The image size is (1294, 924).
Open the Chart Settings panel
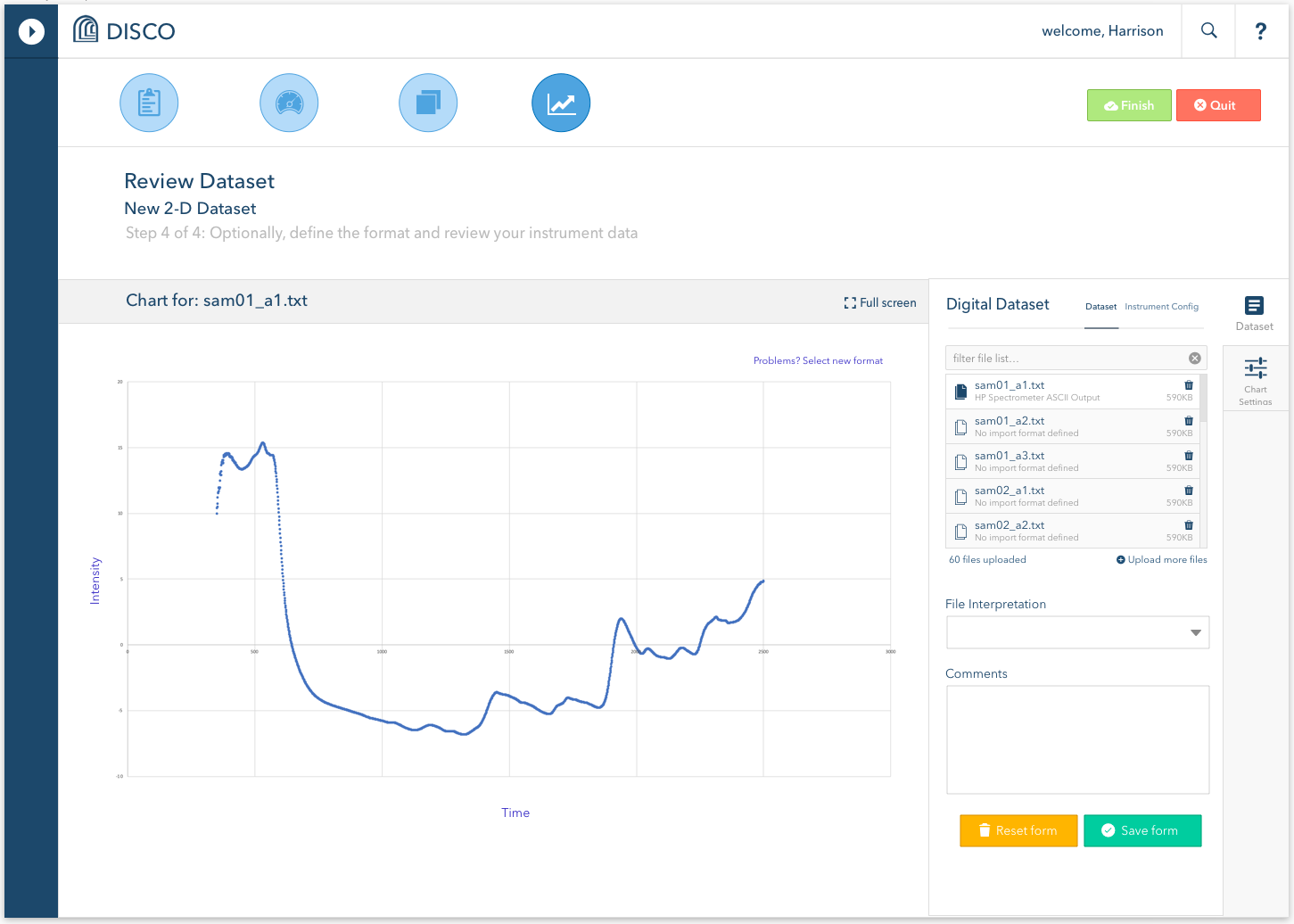[x=1255, y=379]
